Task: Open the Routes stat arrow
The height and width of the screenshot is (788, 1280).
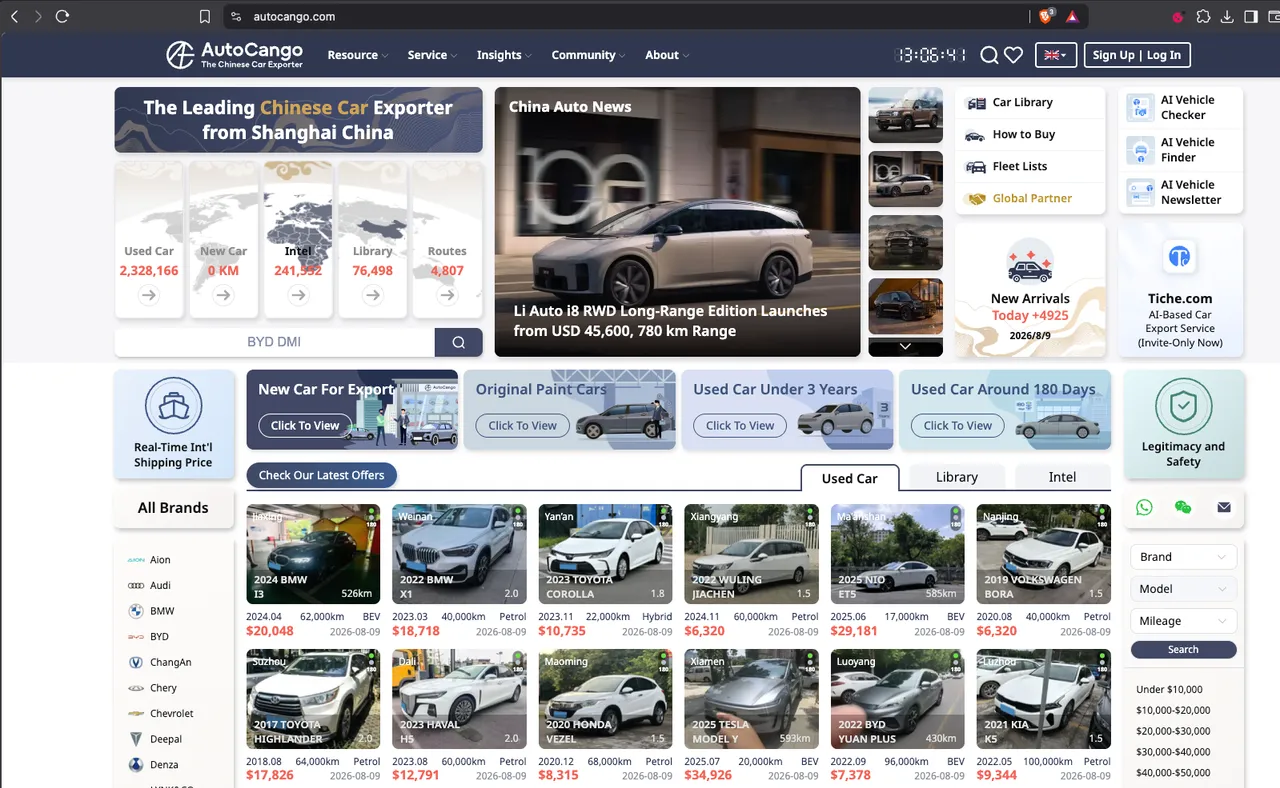Action: pos(447,295)
